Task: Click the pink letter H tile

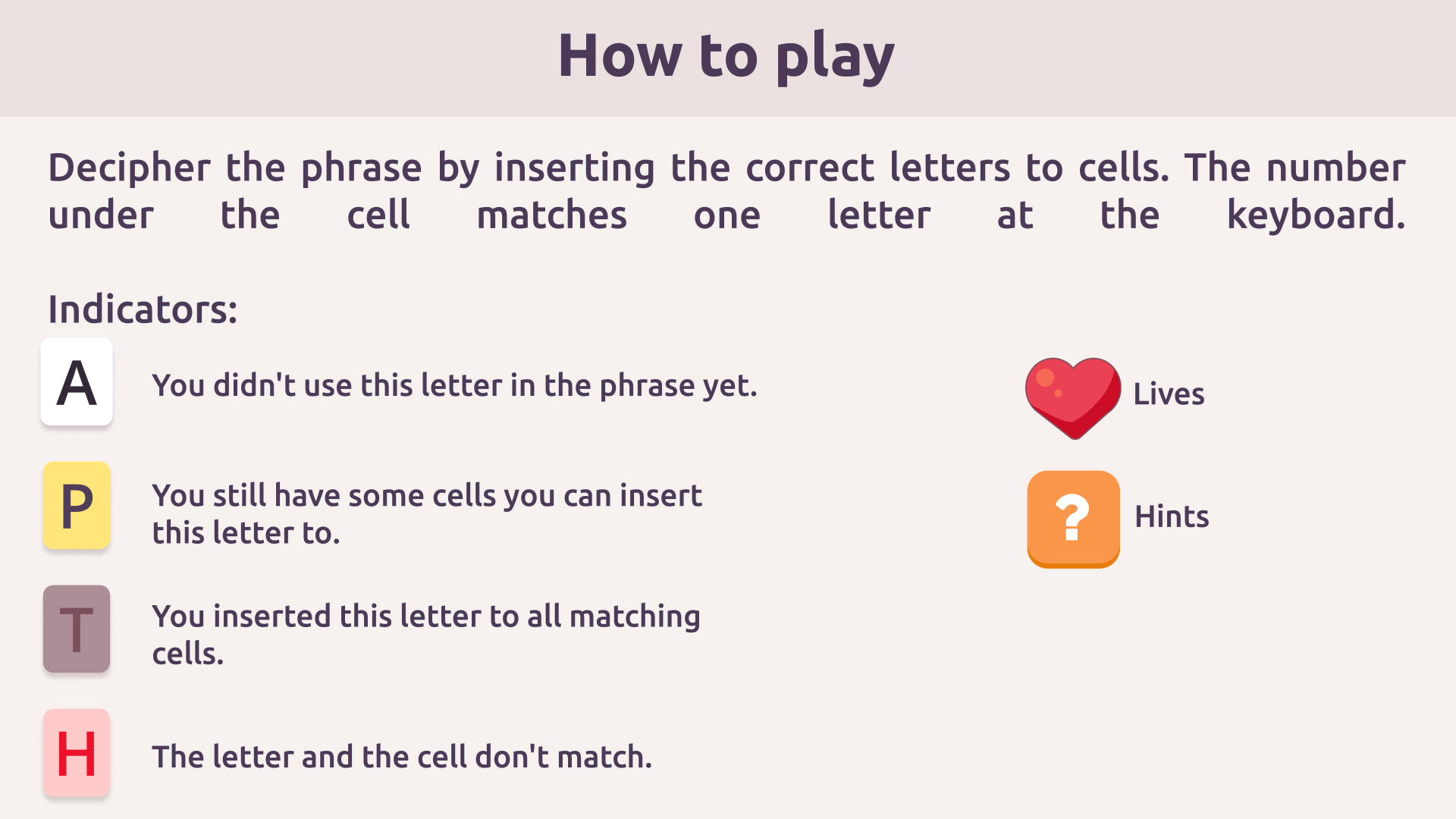Action: tap(77, 752)
